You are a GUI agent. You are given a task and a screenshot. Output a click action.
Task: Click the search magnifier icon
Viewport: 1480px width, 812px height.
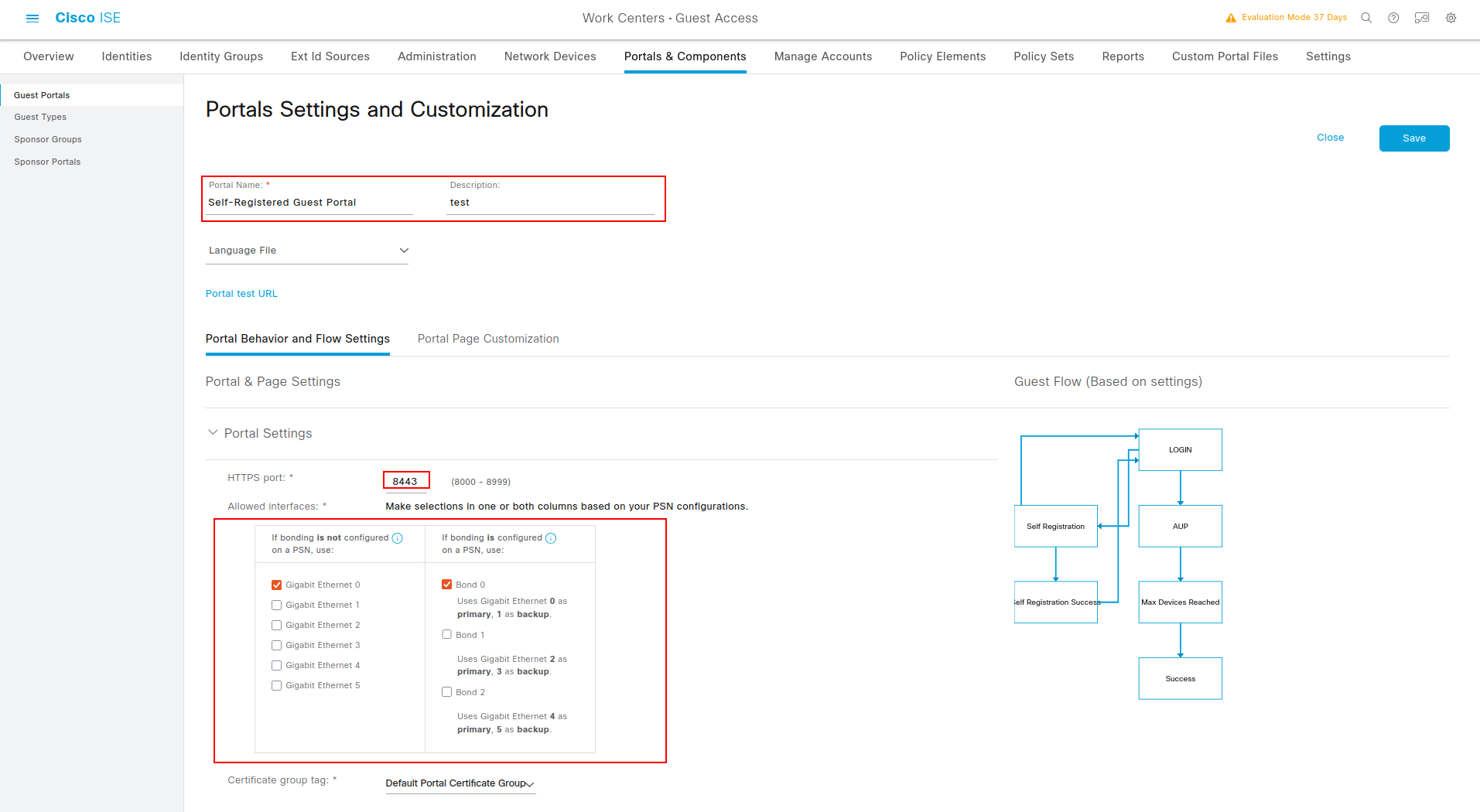click(1366, 18)
